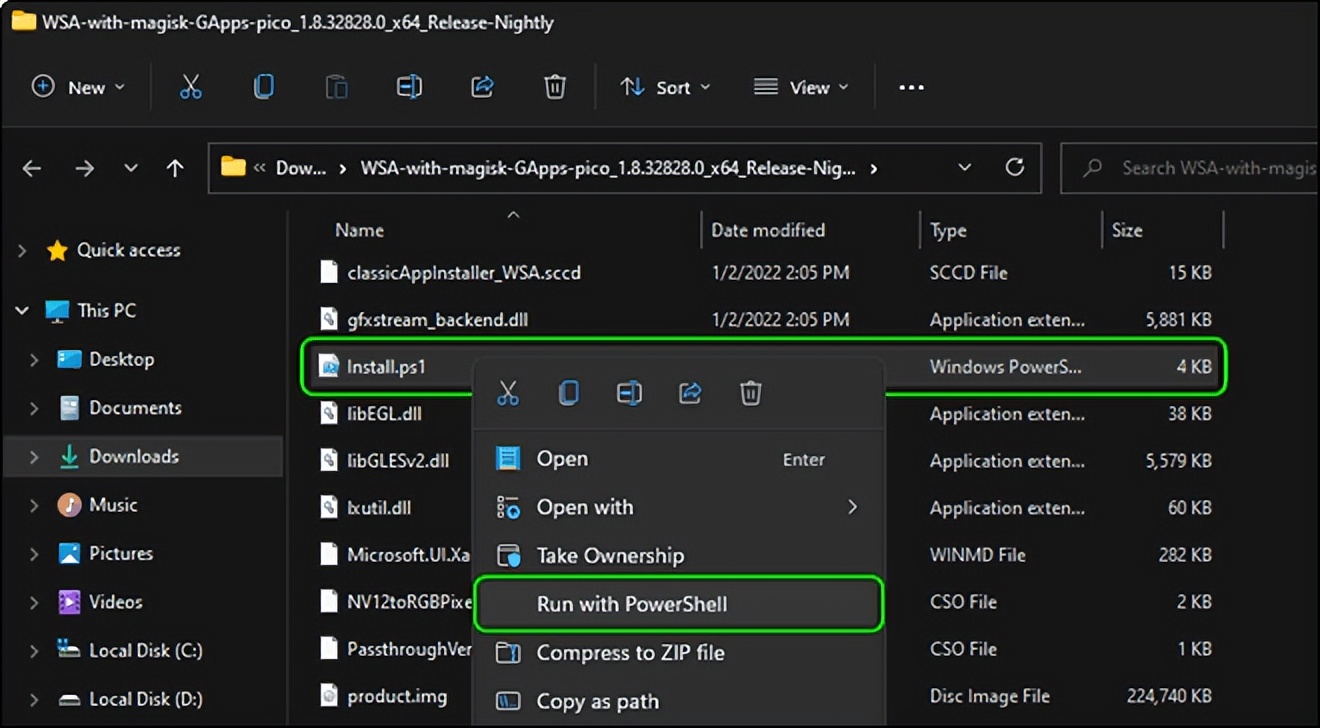The image size is (1320, 728).
Task: Click the Delete icon in the context menu
Action: click(750, 393)
